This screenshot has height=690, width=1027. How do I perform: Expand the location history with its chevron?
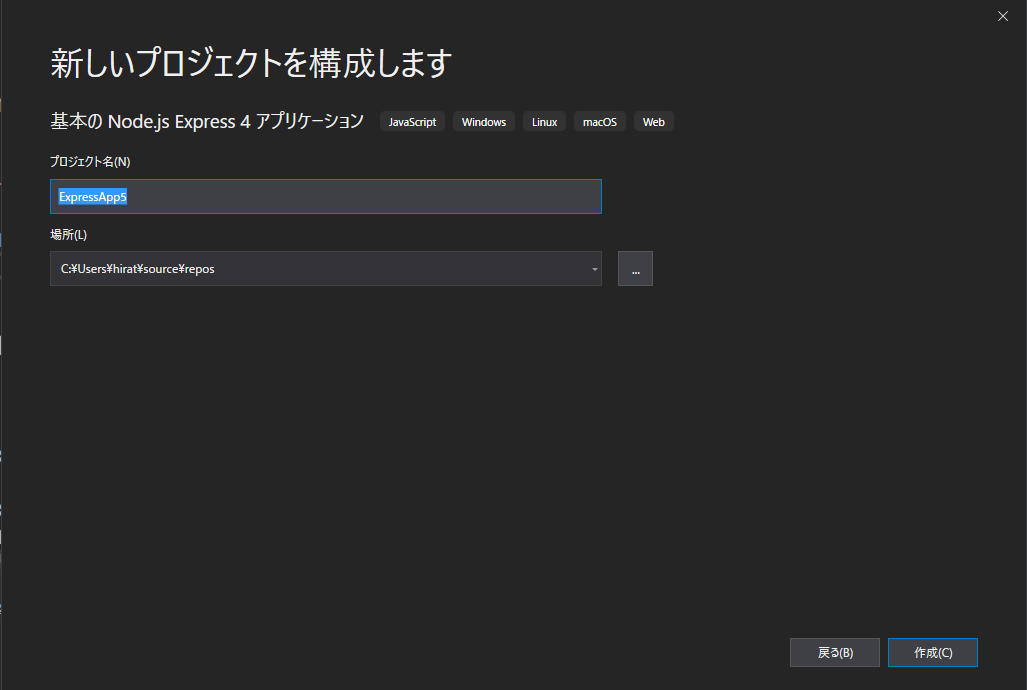[593, 268]
